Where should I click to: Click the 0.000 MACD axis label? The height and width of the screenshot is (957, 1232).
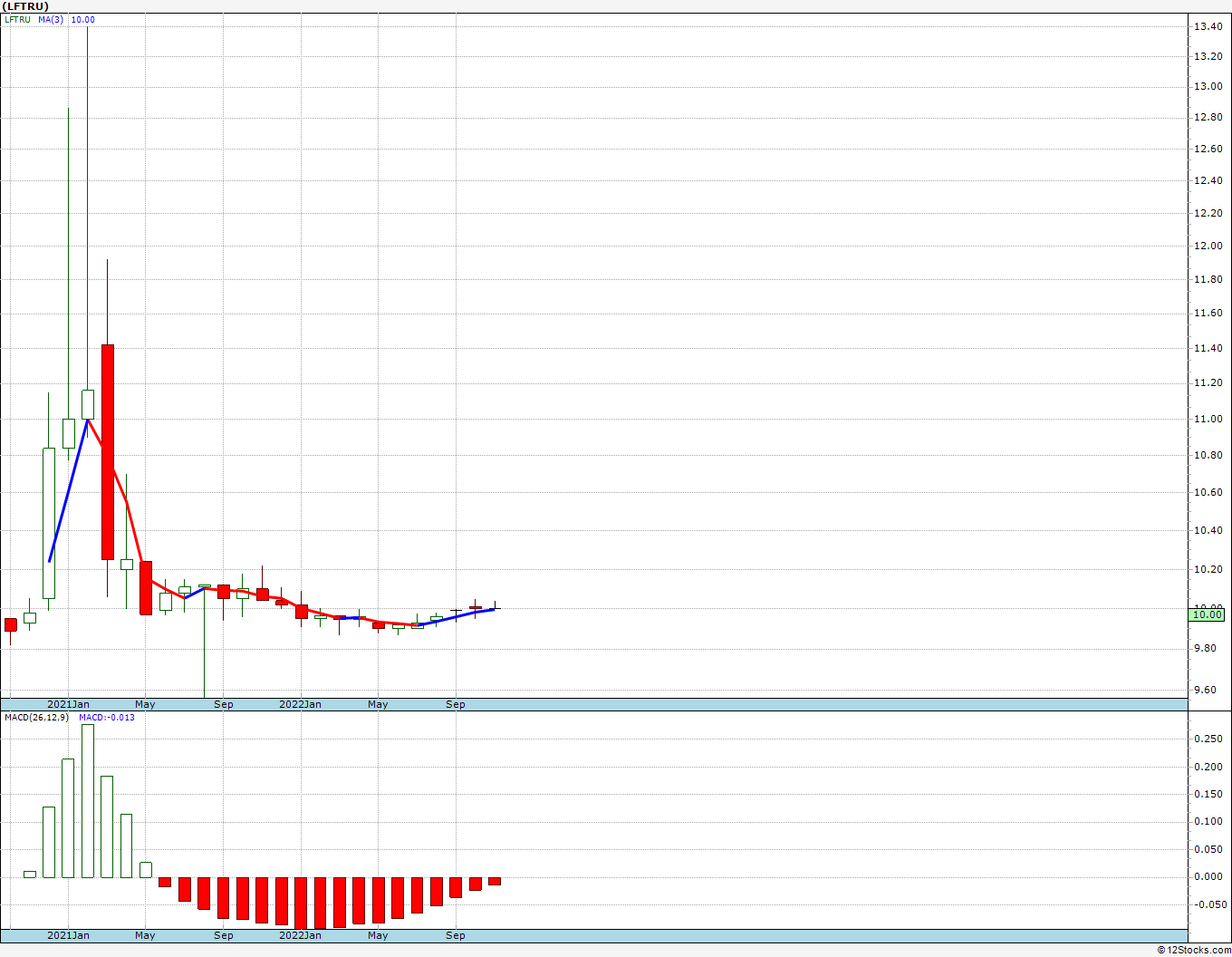[1207, 876]
